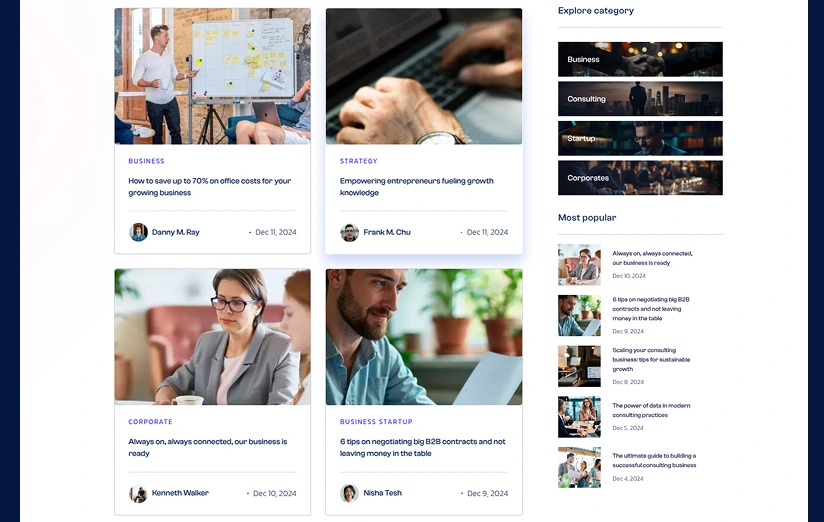The width and height of the screenshot is (824, 522).
Task: Open 'How to save up to 70%' article
Action: point(210,187)
